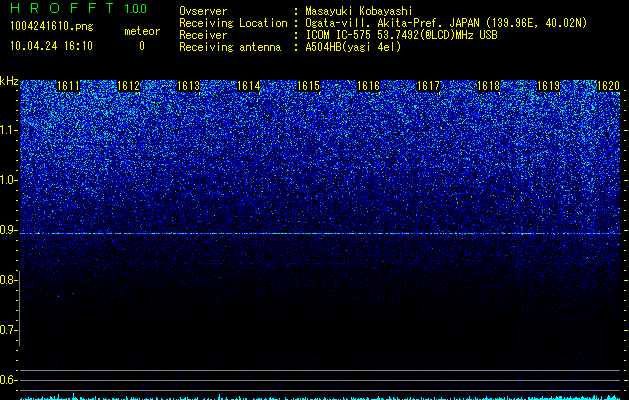Click the meteor count value 0
629x400 pixels.
(x=142, y=46)
